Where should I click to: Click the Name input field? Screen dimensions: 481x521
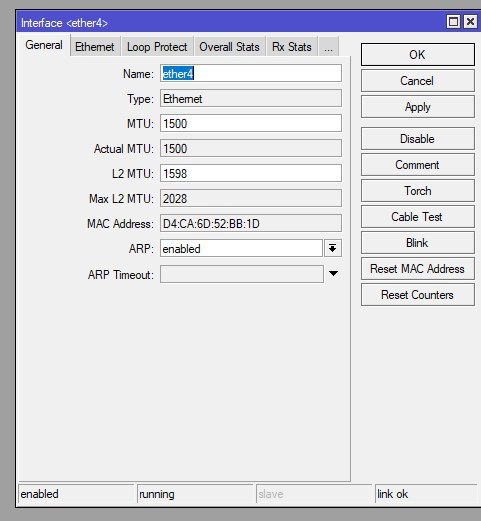pyautogui.click(x=251, y=73)
